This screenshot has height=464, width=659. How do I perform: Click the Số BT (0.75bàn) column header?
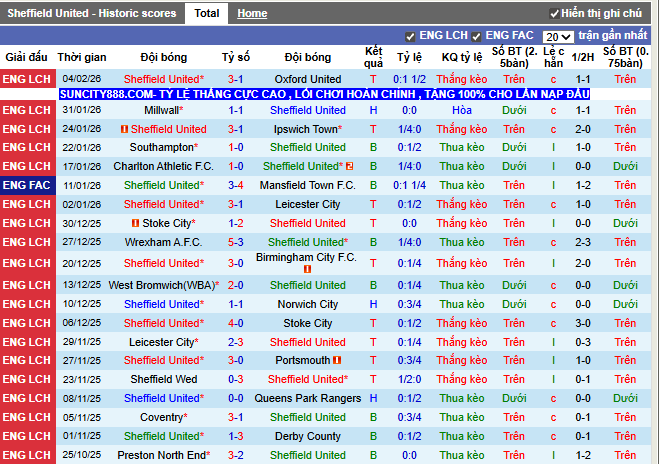pyautogui.click(x=625, y=57)
